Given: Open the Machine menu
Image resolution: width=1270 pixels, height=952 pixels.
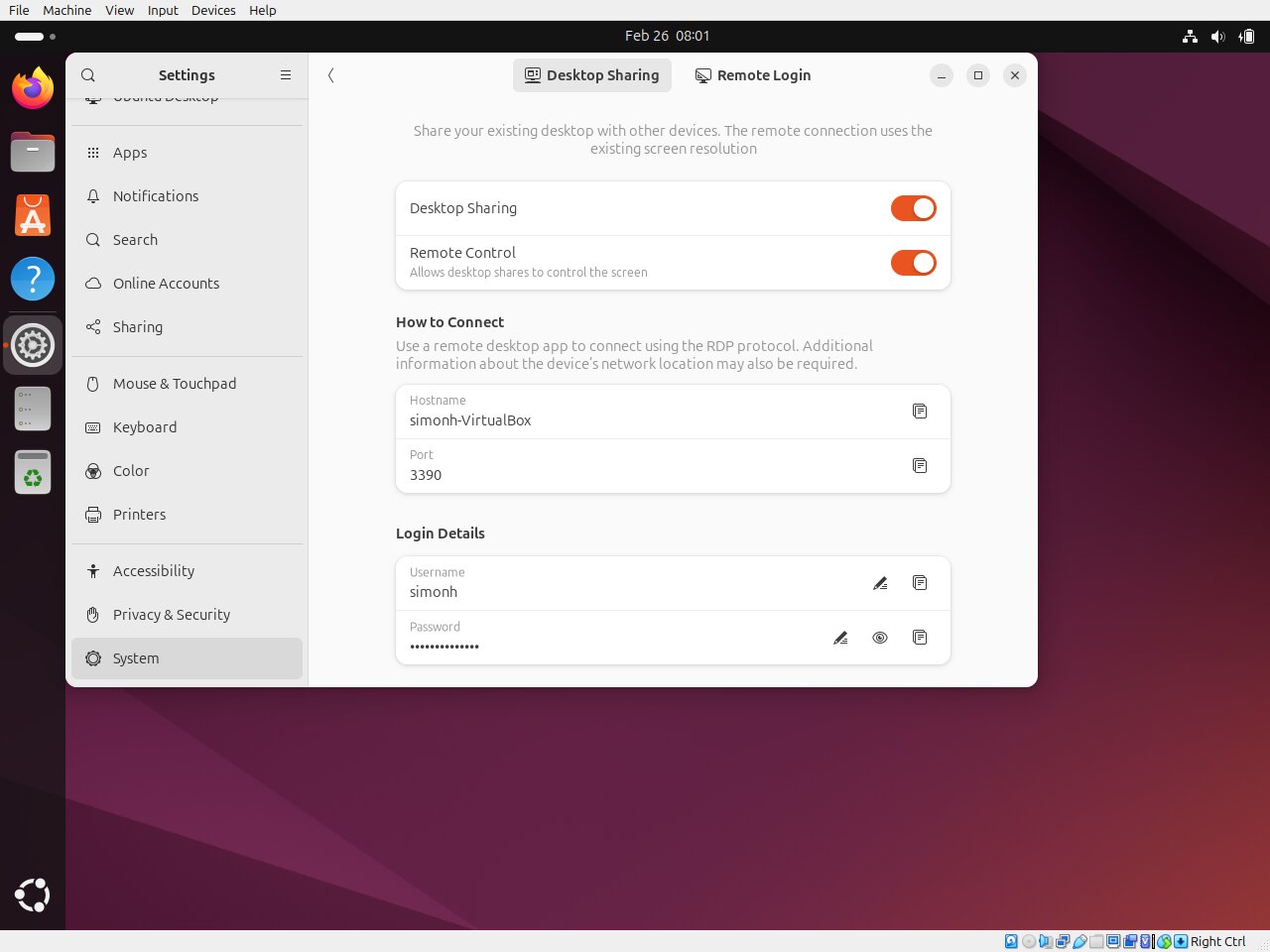Looking at the screenshot, I should [x=67, y=10].
